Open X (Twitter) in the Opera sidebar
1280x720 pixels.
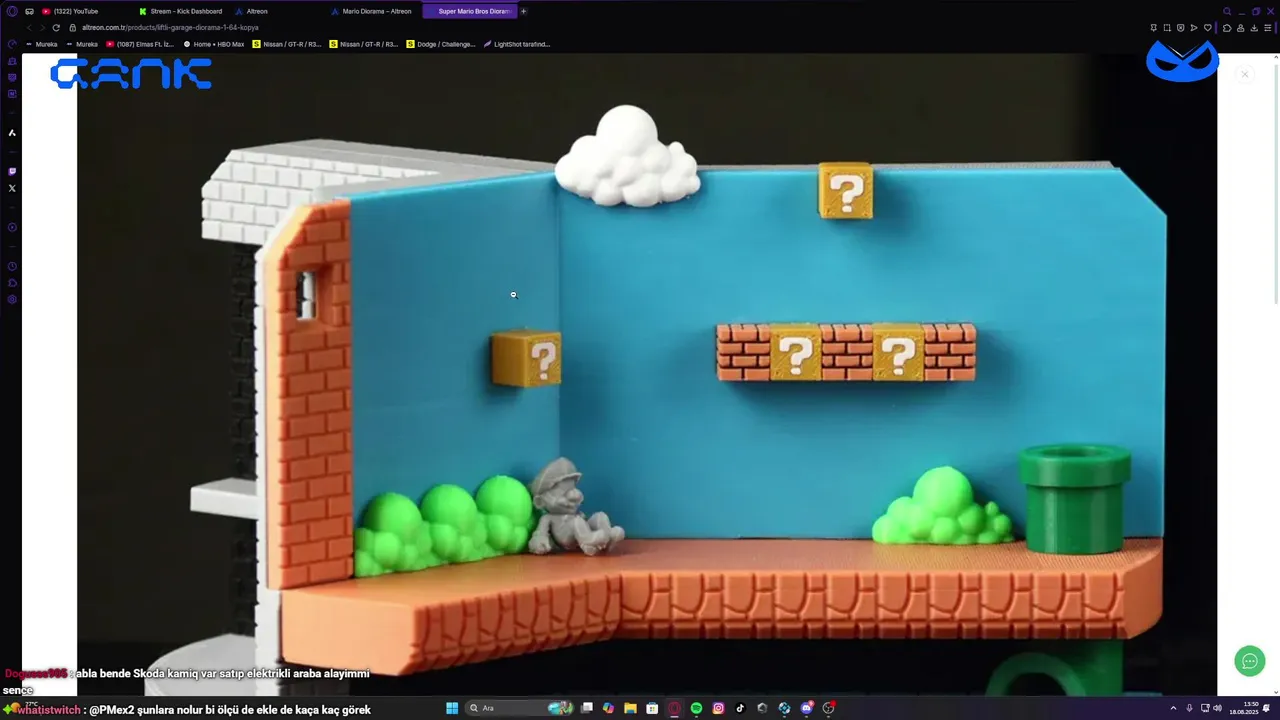[x=12, y=188]
